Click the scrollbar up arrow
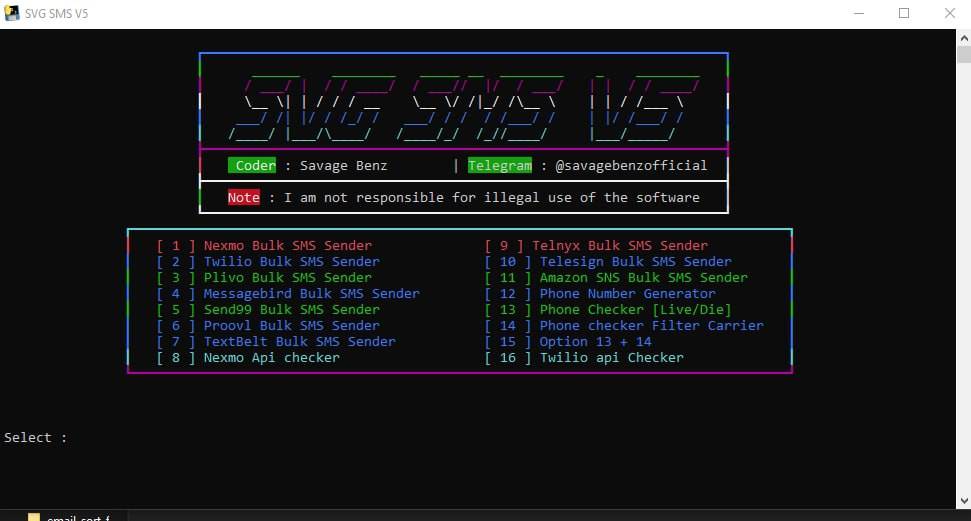971x521 pixels. pos(964,38)
